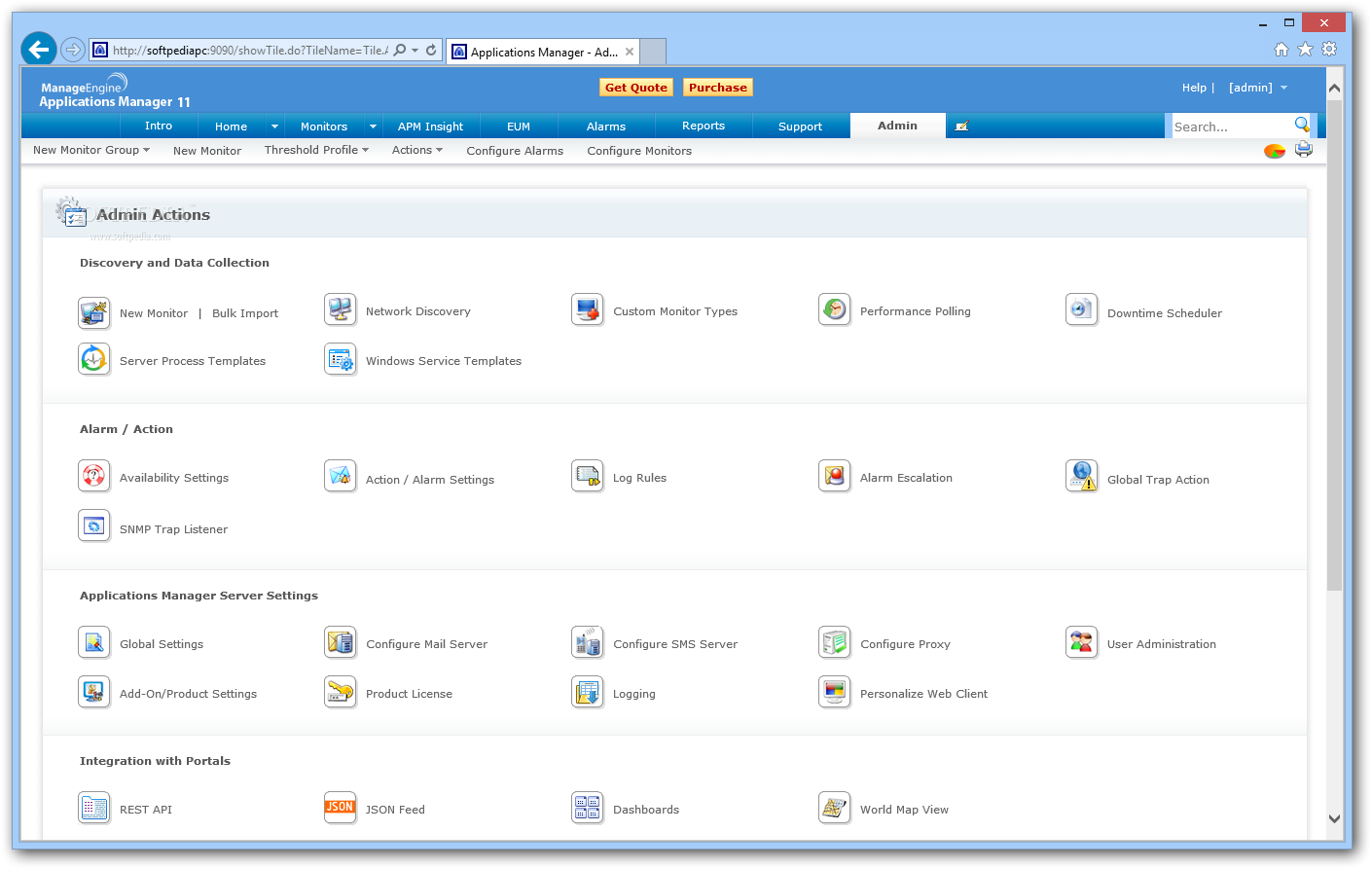
Task: Click the scrollbar up arrow
Action: 1334,88
